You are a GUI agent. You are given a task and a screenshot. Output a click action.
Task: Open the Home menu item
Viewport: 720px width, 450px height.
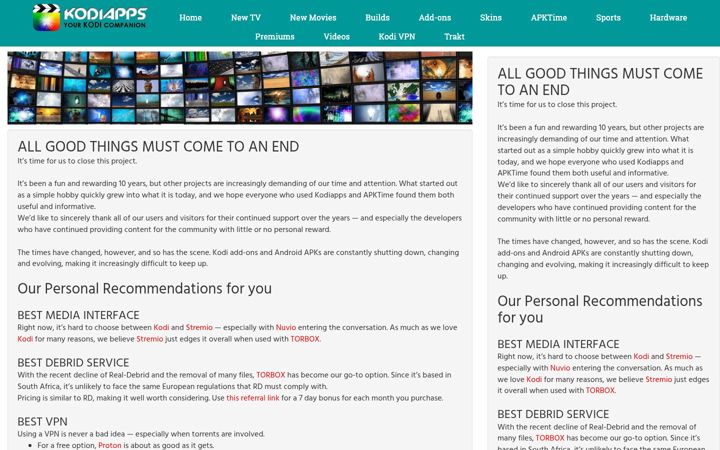tap(191, 18)
